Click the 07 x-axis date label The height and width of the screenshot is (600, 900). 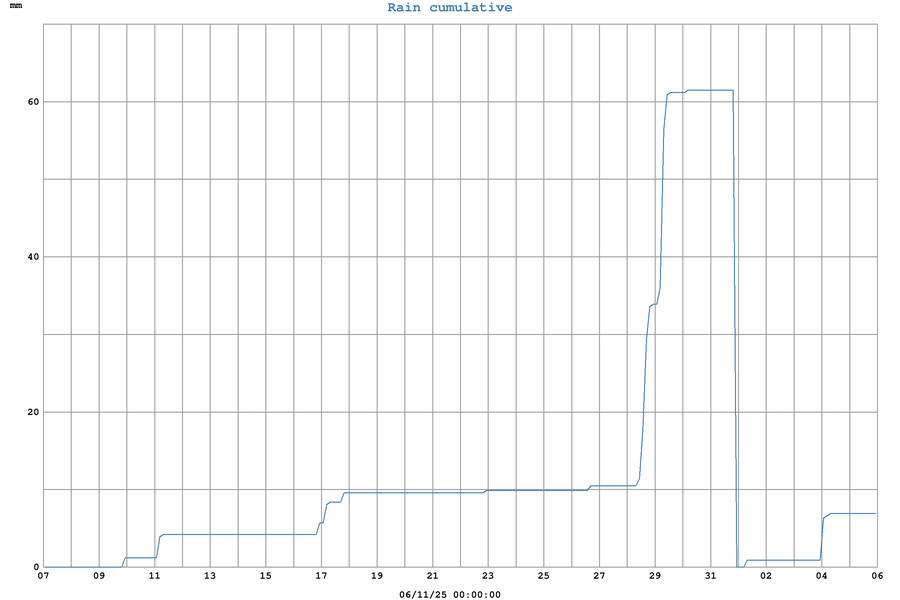click(x=43, y=577)
